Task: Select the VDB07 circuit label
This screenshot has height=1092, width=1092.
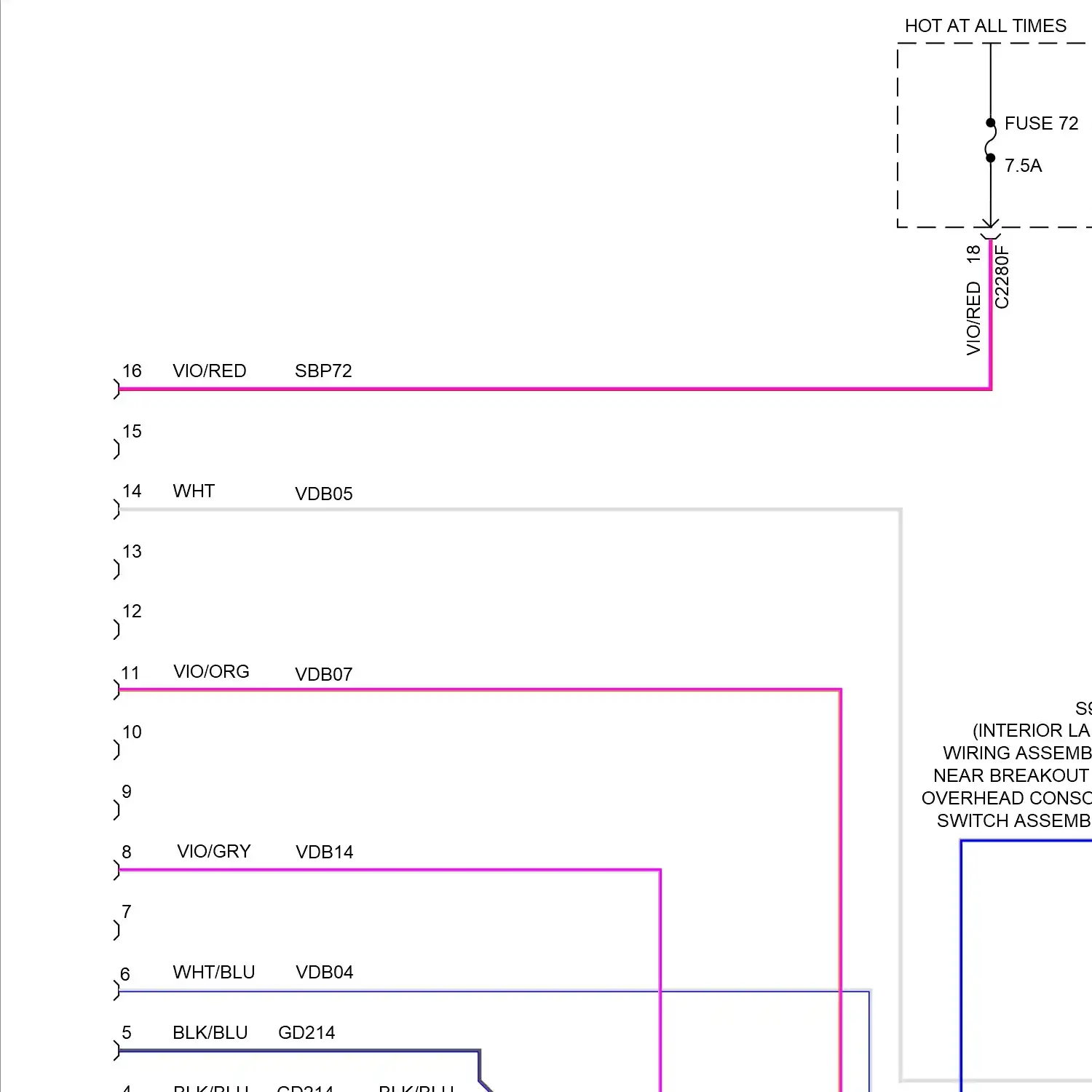Action: [323, 674]
